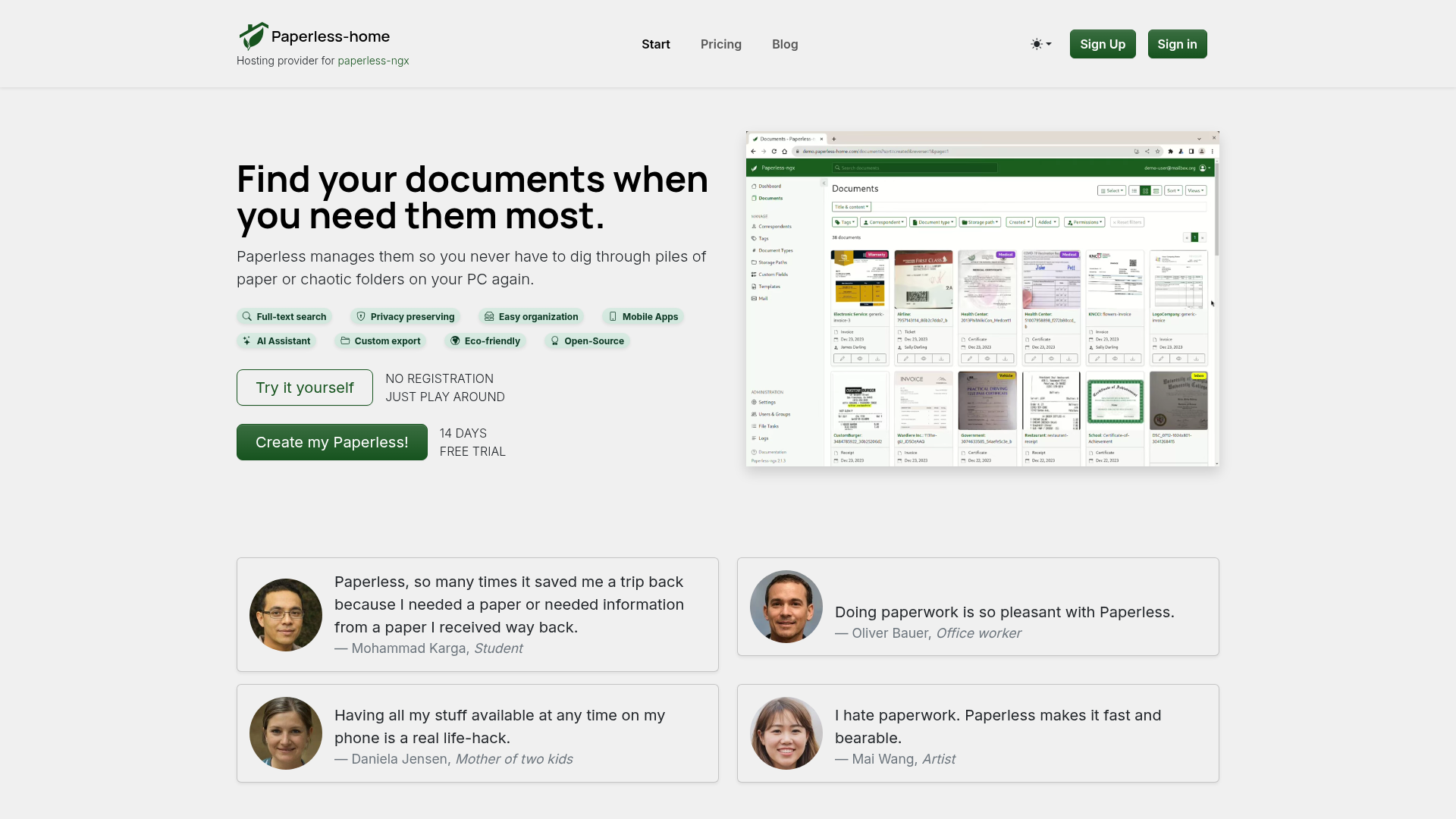Click the 'NO REGISTRATION JUST PLAY AROUND' text
The image size is (1456, 819).
[x=445, y=388]
